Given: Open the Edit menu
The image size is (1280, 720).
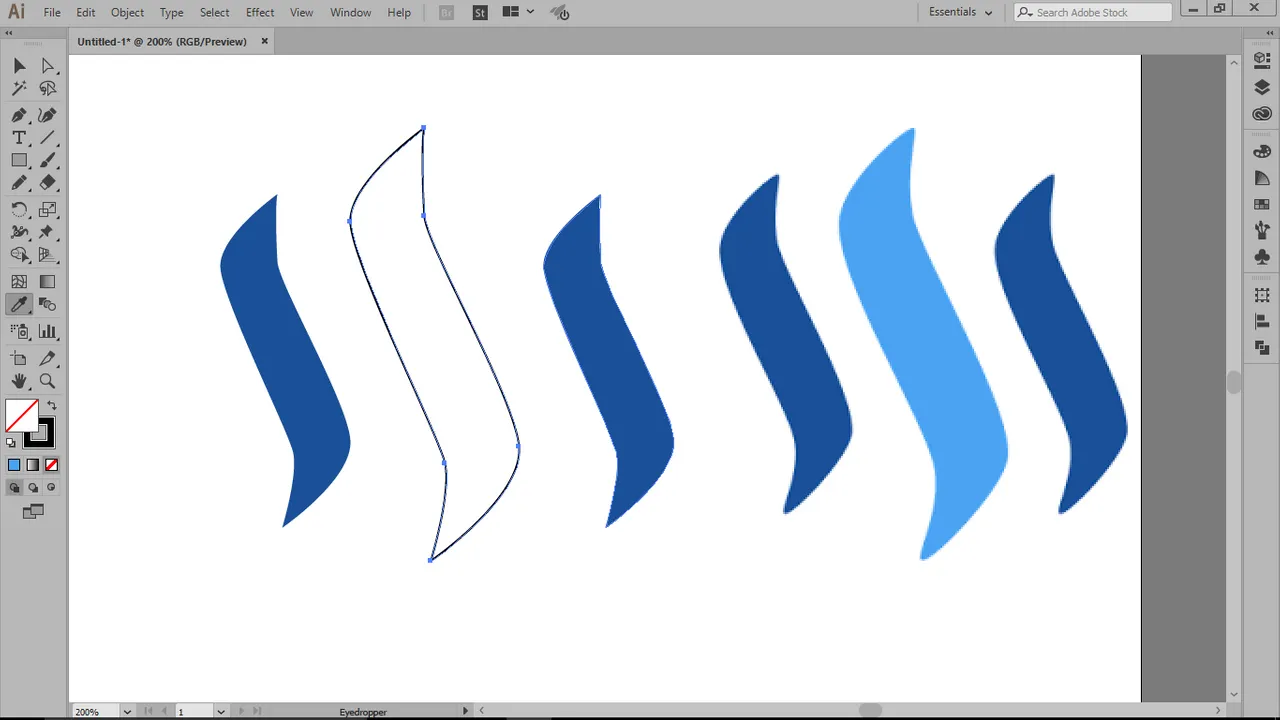Looking at the screenshot, I should [x=86, y=12].
